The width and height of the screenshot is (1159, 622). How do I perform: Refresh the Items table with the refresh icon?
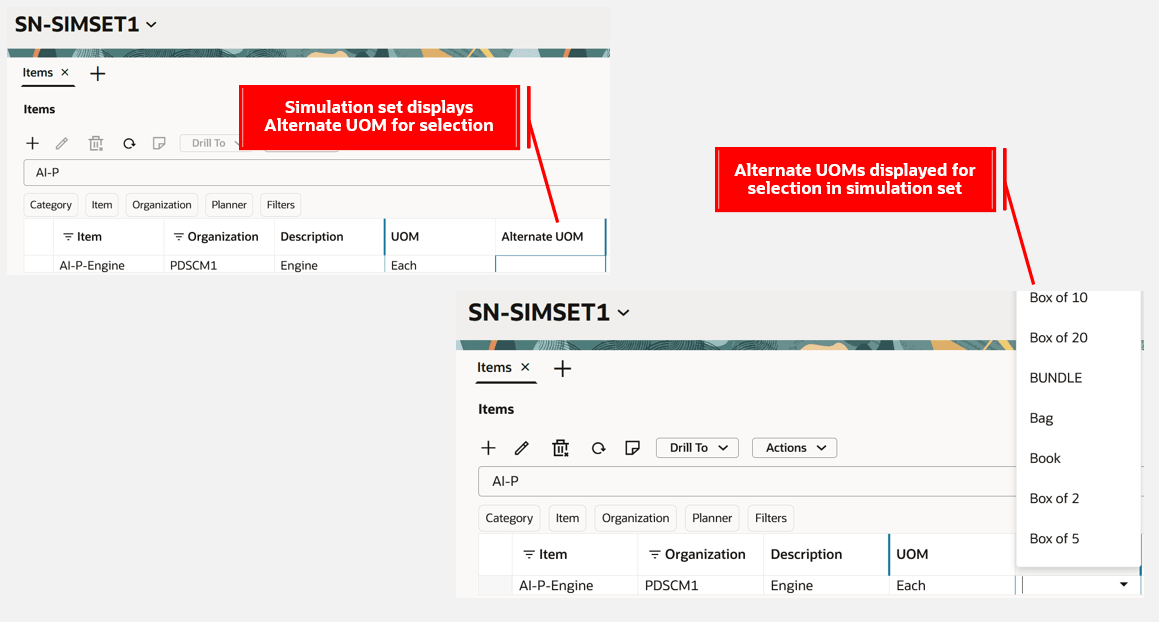598,447
